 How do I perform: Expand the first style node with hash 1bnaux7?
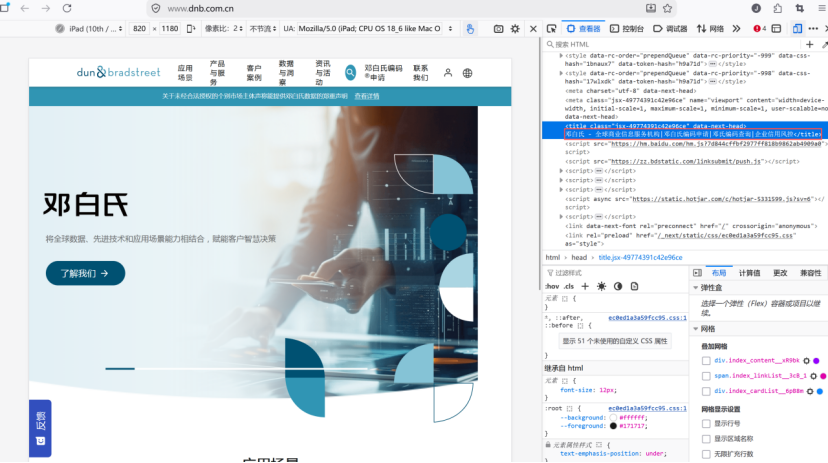561,55
